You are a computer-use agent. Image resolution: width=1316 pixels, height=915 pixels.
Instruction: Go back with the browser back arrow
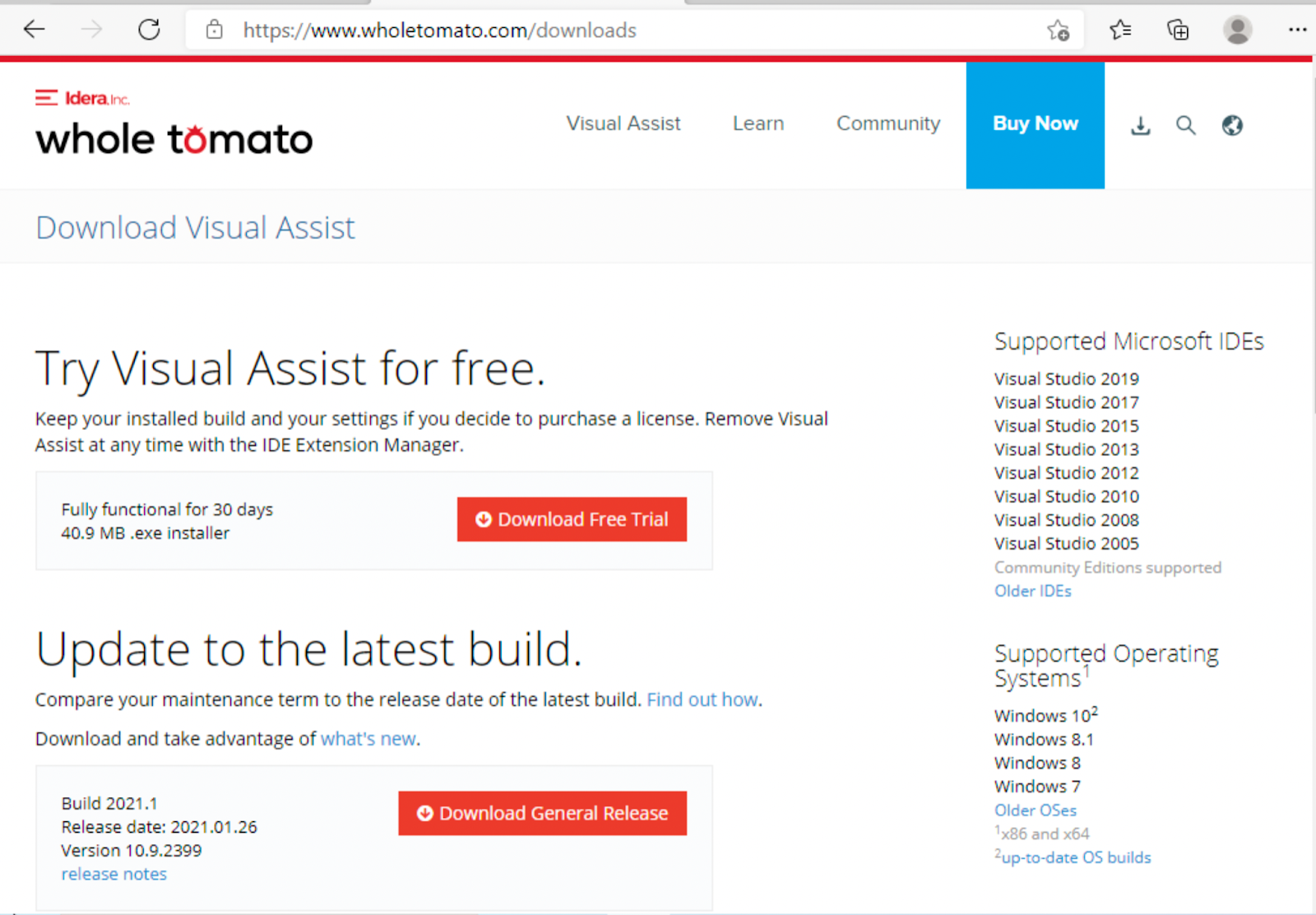pyautogui.click(x=35, y=30)
